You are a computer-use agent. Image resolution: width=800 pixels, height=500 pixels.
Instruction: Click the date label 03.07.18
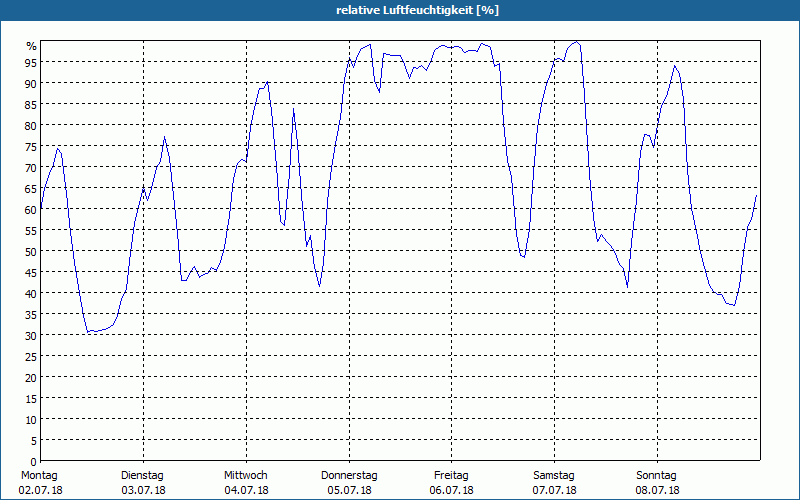(x=143, y=490)
